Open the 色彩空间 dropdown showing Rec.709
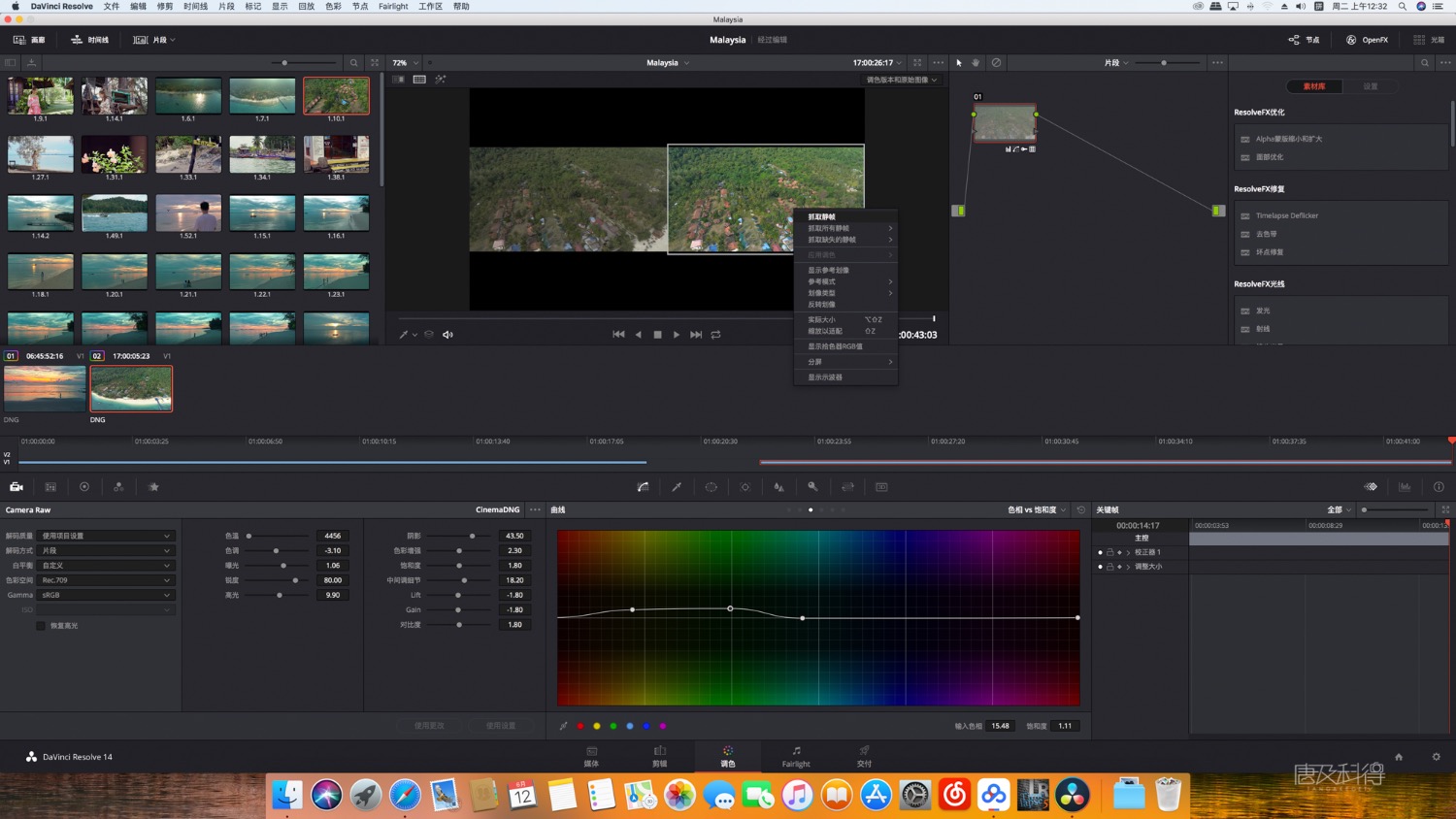Screen dimensions: 1456x819 105,580
